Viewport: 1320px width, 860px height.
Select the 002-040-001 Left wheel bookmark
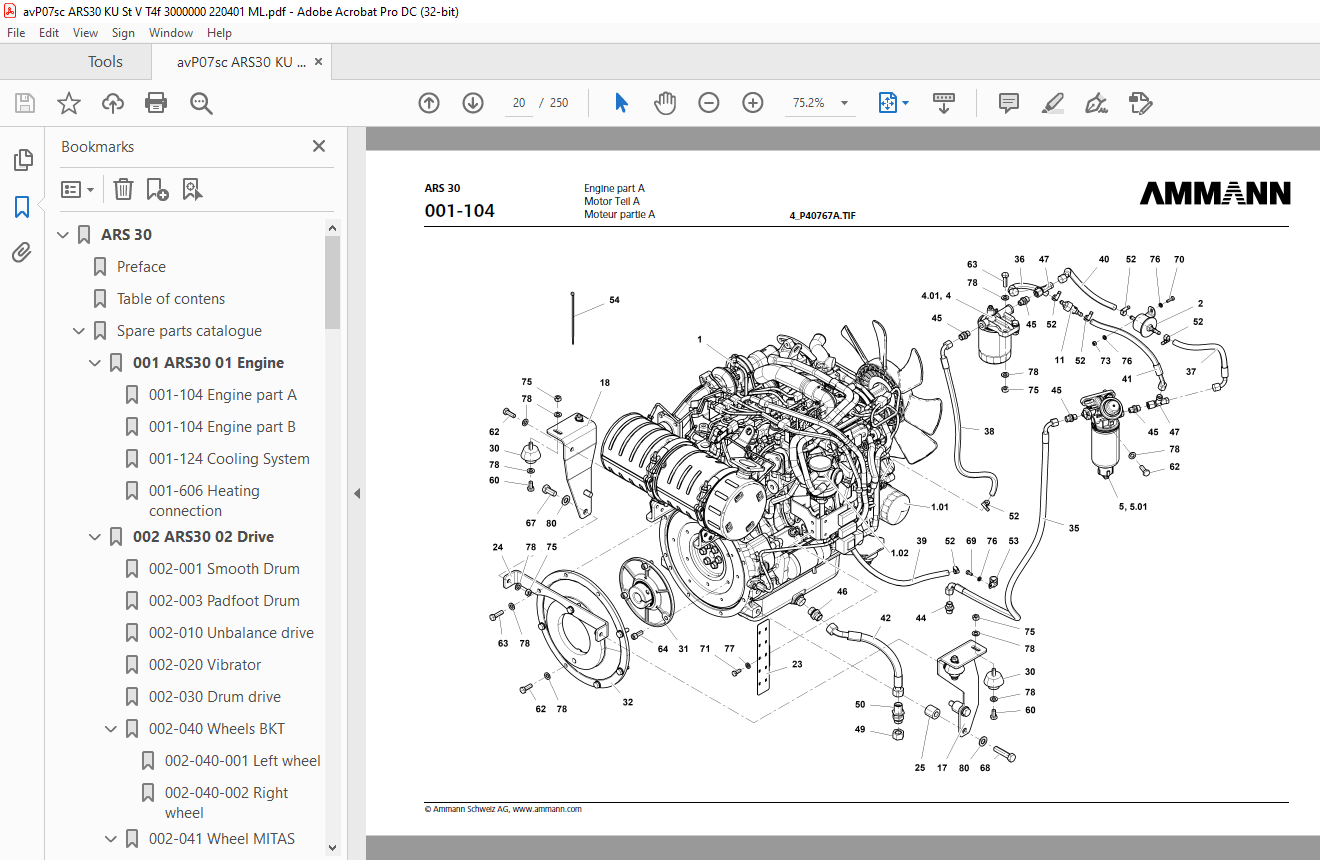(243, 761)
